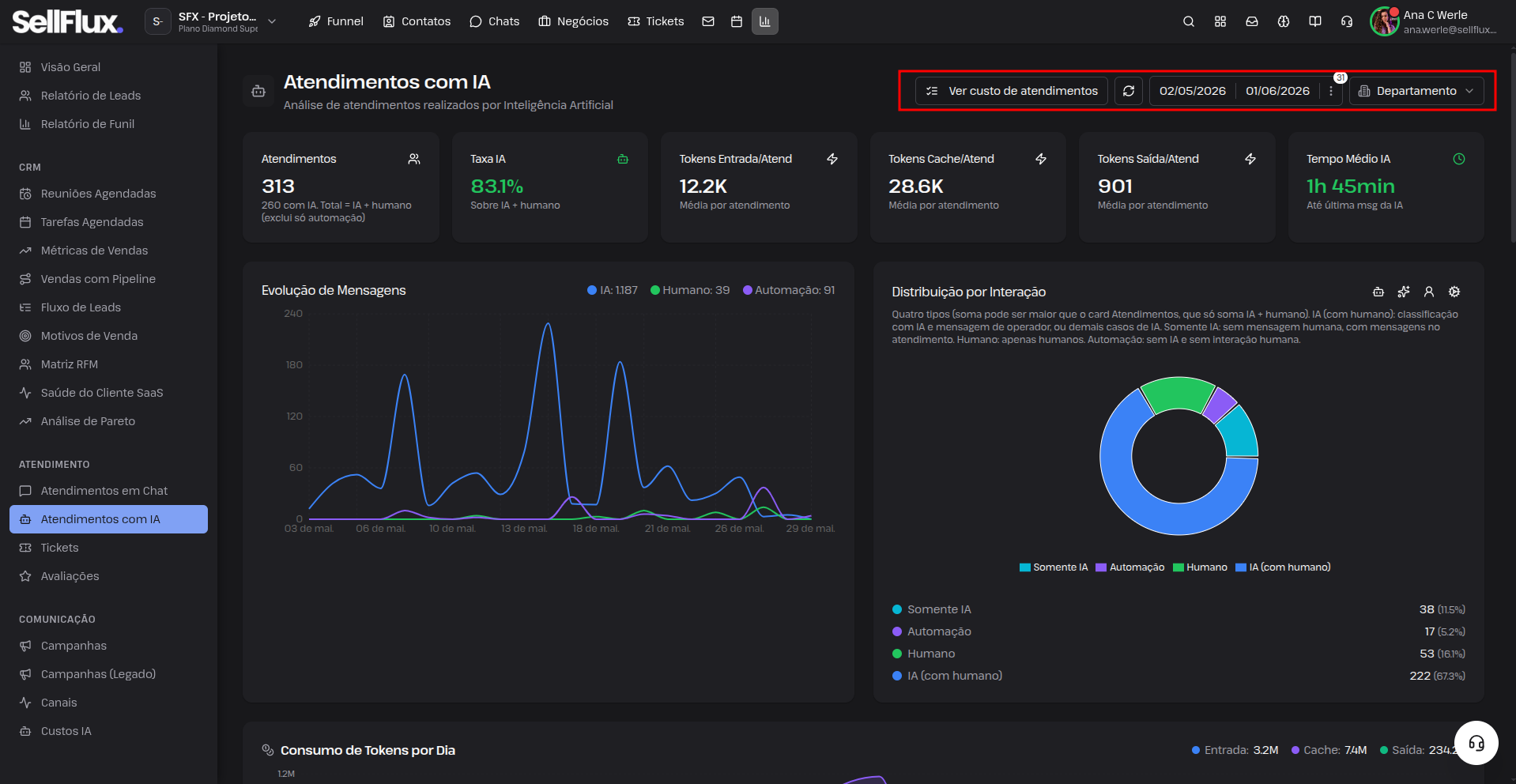
Task: Expand the Departamento dropdown
Action: [1416, 91]
